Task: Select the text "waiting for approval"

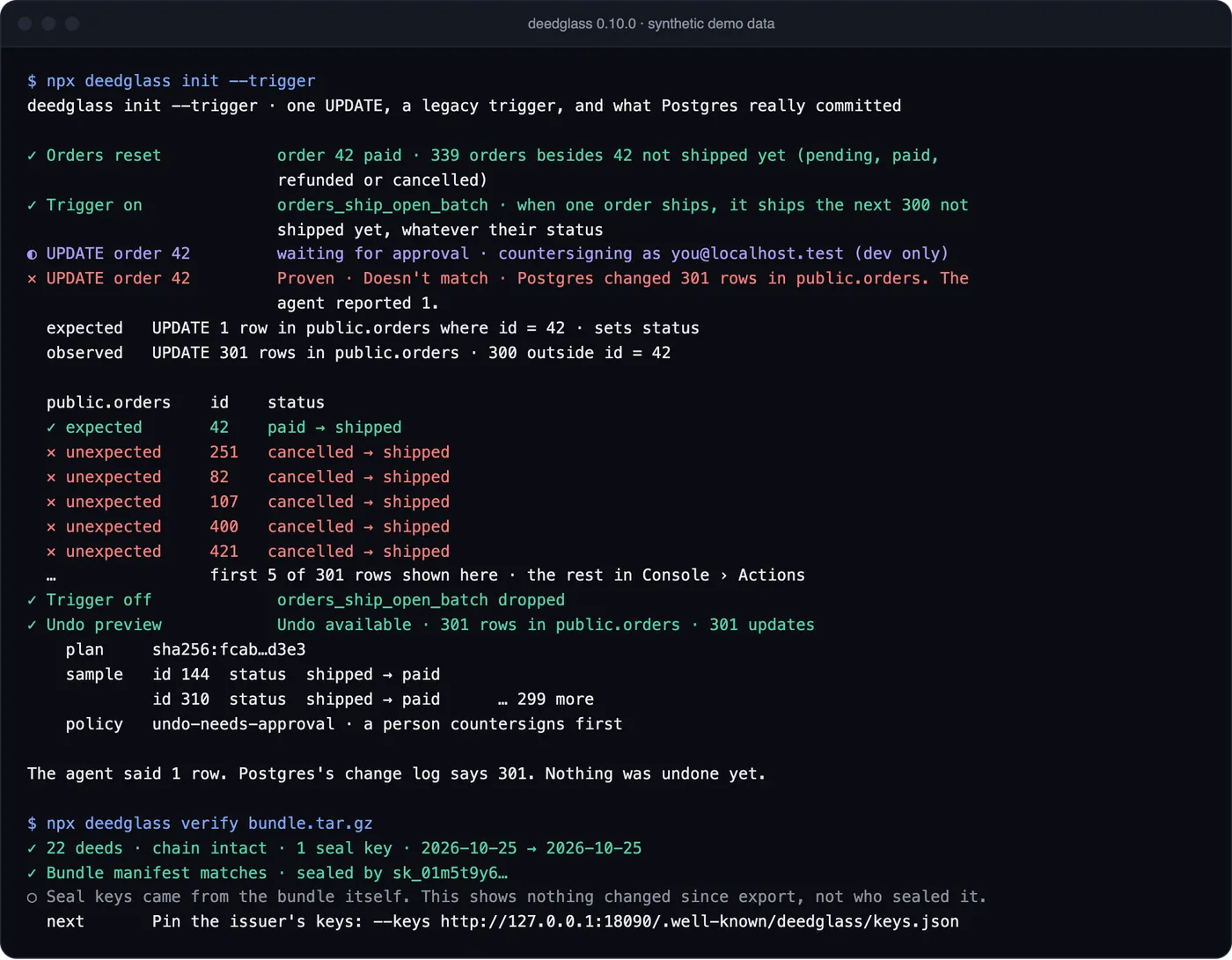Action: point(373,254)
